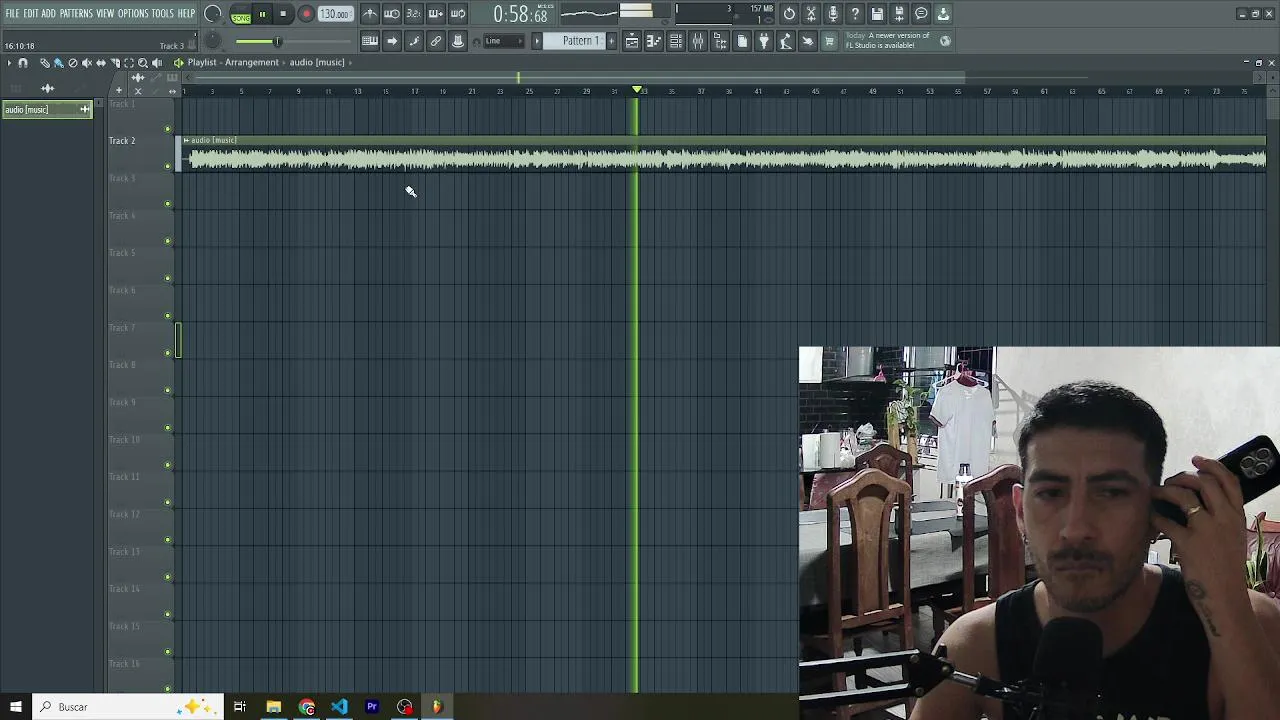1280x720 pixels.
Task: Select the Playback speaker tool
Action: coord(156,63)
